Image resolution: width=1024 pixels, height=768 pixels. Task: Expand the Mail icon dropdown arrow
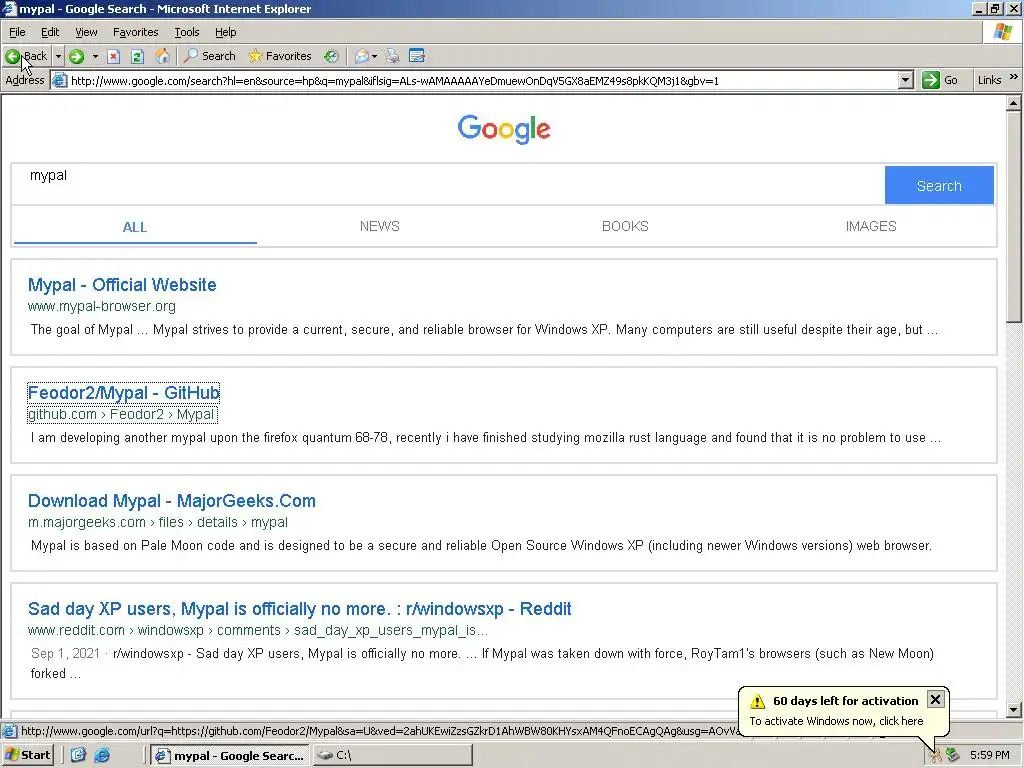click(374, 56)
